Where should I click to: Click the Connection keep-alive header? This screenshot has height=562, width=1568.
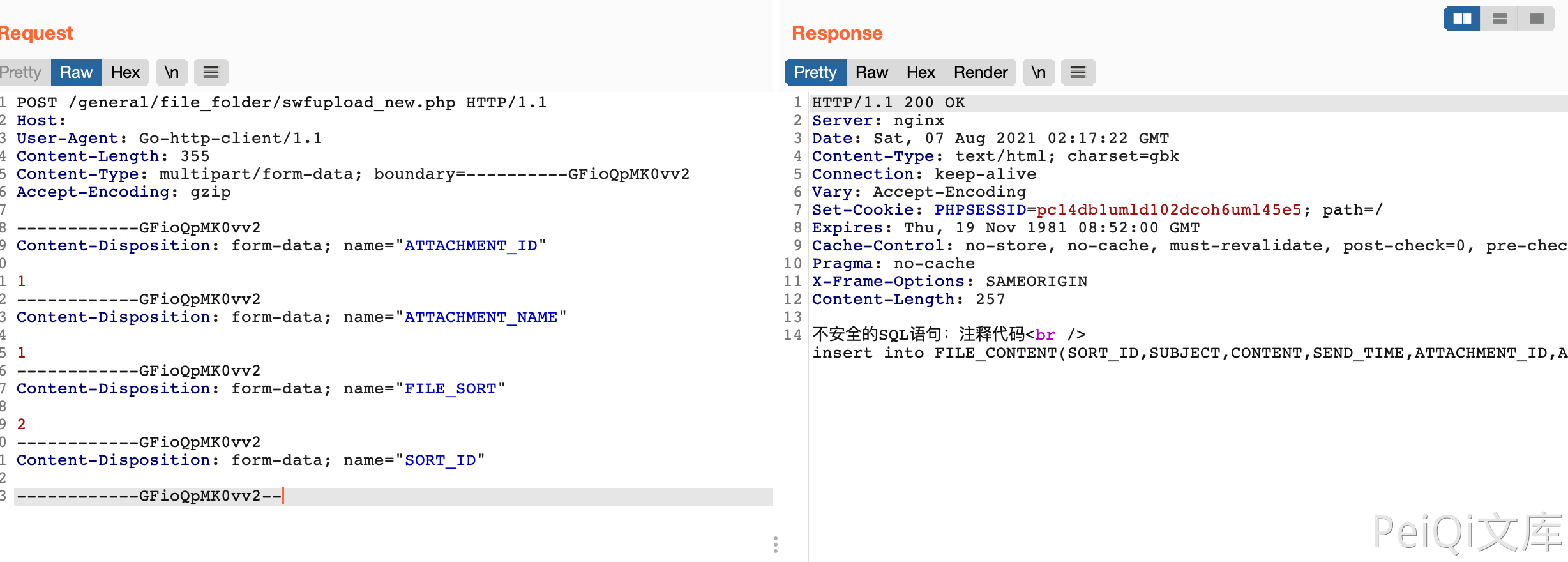[924, 174]
